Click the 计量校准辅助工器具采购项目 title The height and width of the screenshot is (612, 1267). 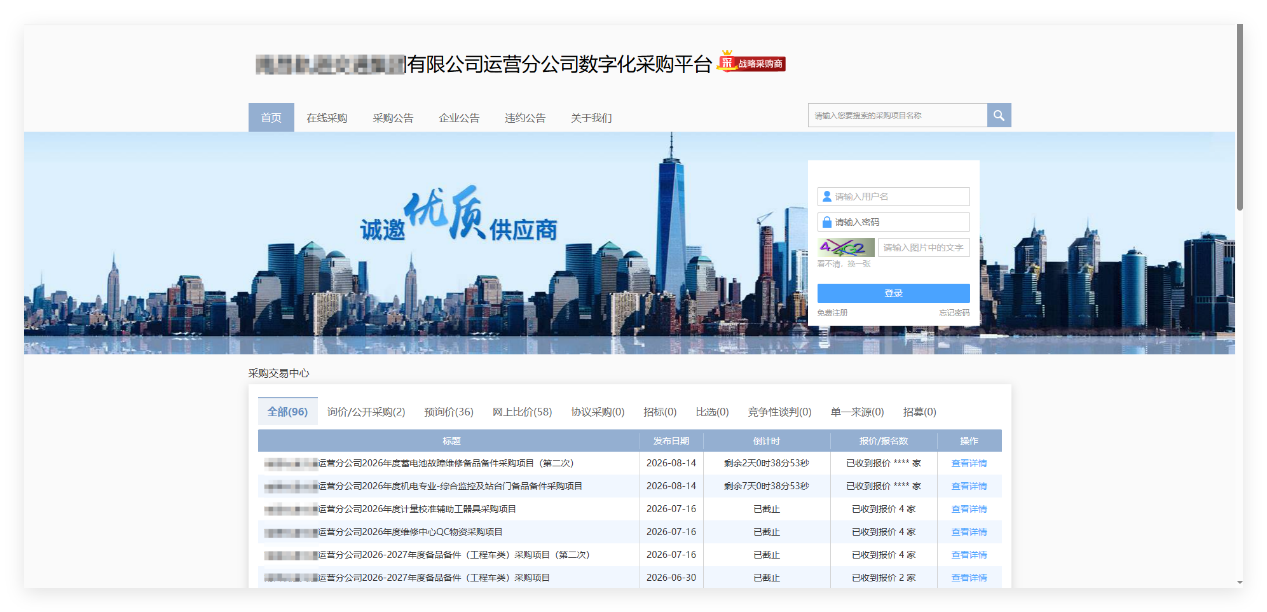click(x=391, y=509)
